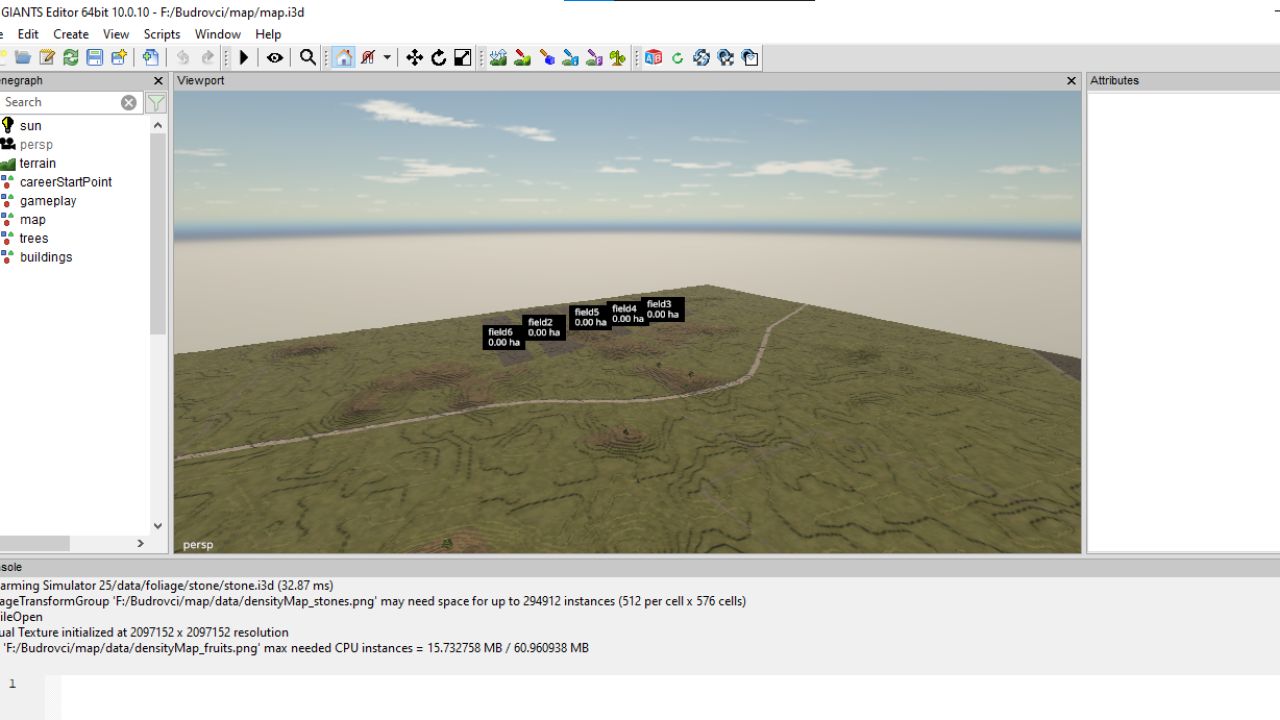The image size is (1280, 720).
Task: Toggle the scenegraph filter funnel button
Action: (x=156, y=102)
